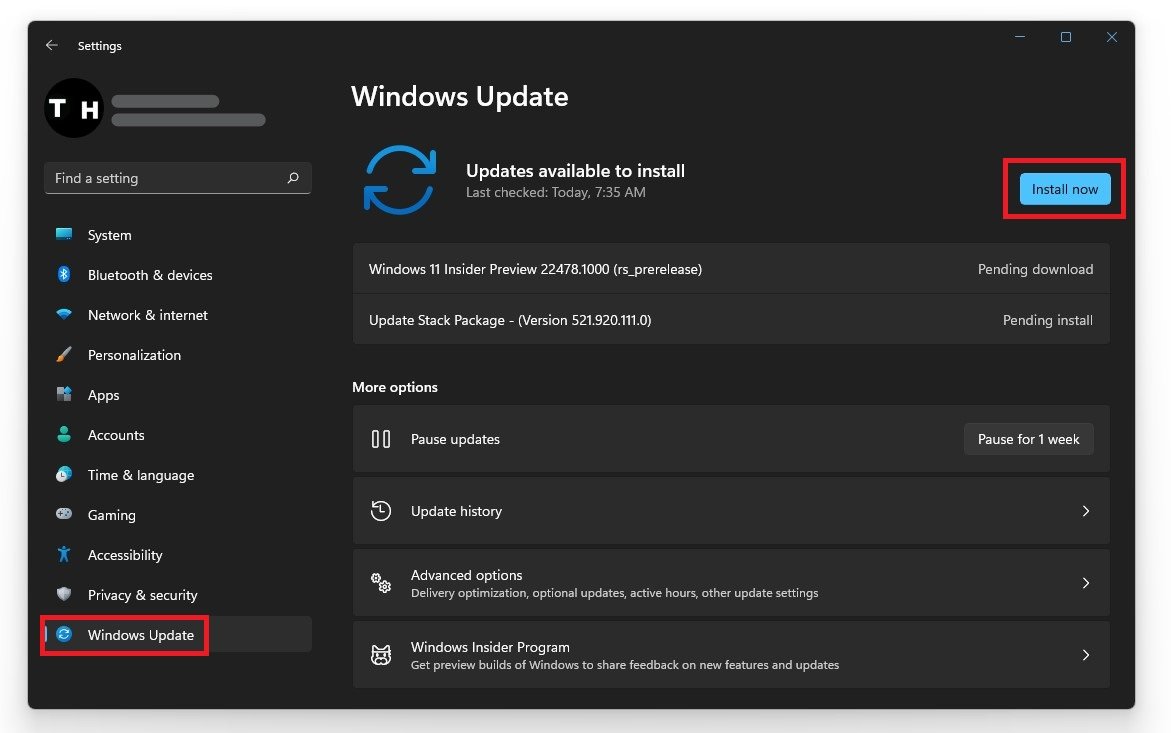Click the Get preview builds description text
The height and width of the screenshot is (733, 1171).
coord(625,665)
